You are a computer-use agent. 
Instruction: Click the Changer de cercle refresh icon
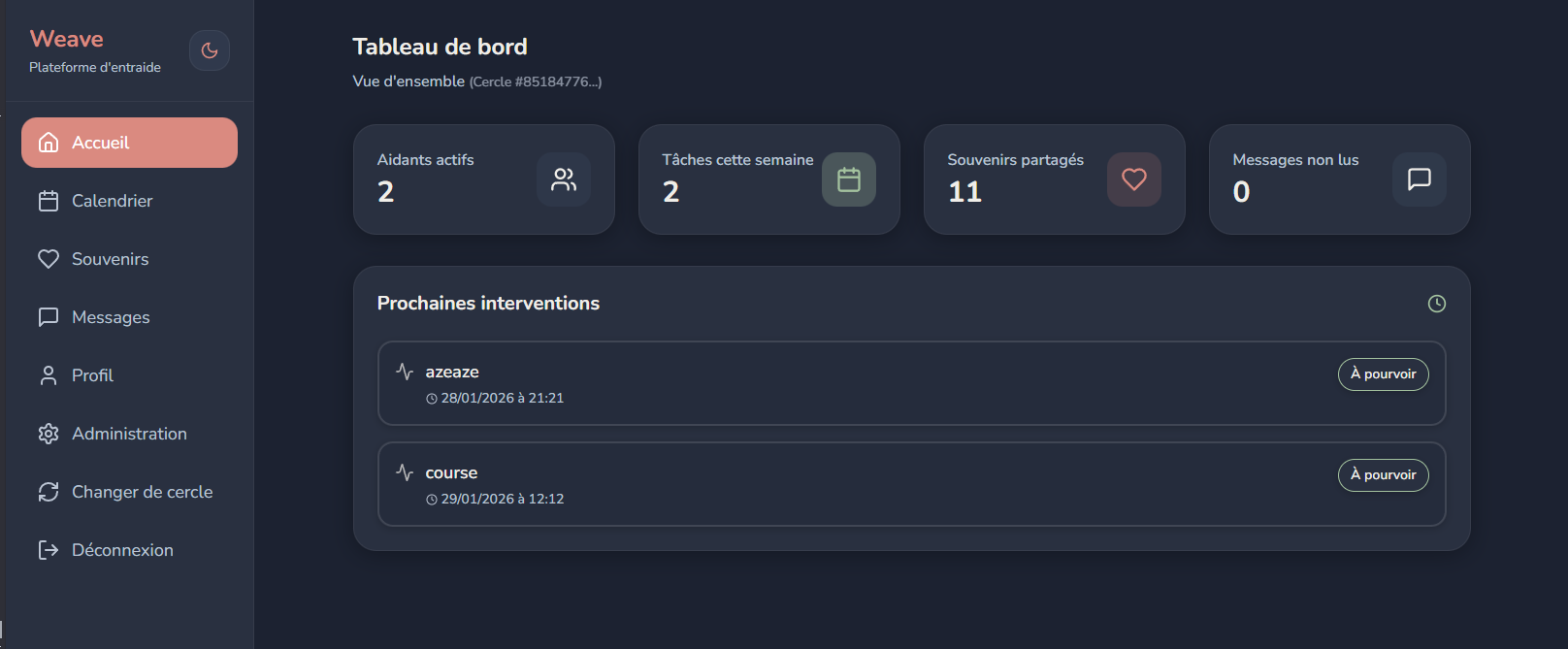tap(49, 492)
